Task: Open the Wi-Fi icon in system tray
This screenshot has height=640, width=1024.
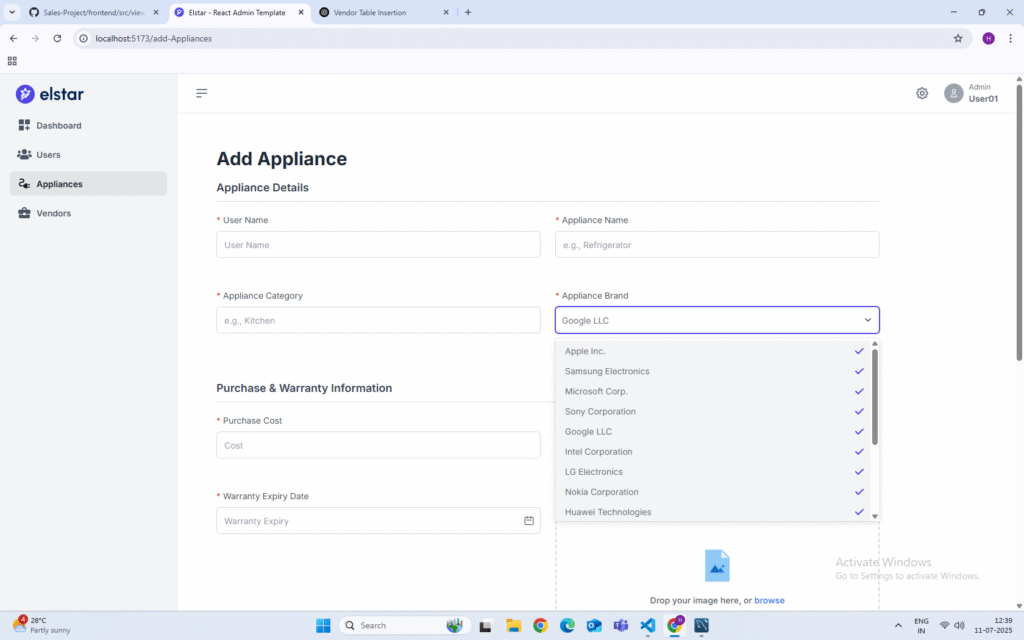Action: [944, 626]
